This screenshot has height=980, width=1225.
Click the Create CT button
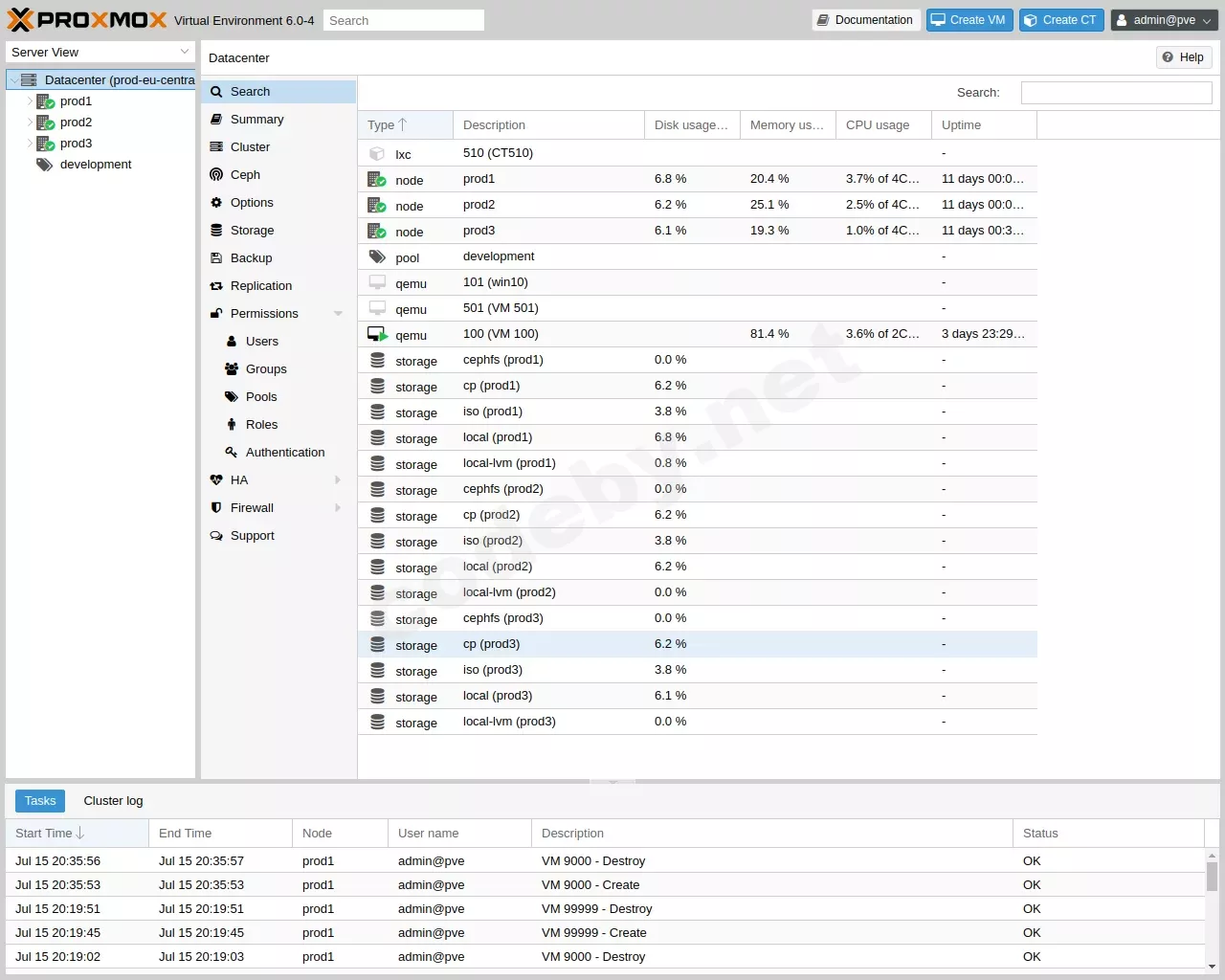coord(1061,20)
